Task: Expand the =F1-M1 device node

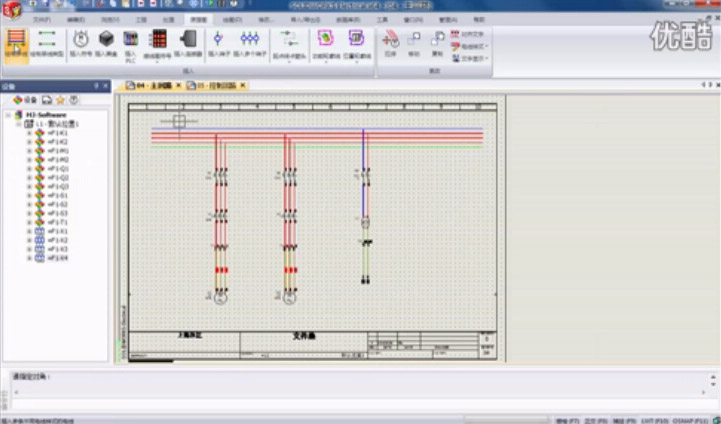Action: click(x=29, y=151)
